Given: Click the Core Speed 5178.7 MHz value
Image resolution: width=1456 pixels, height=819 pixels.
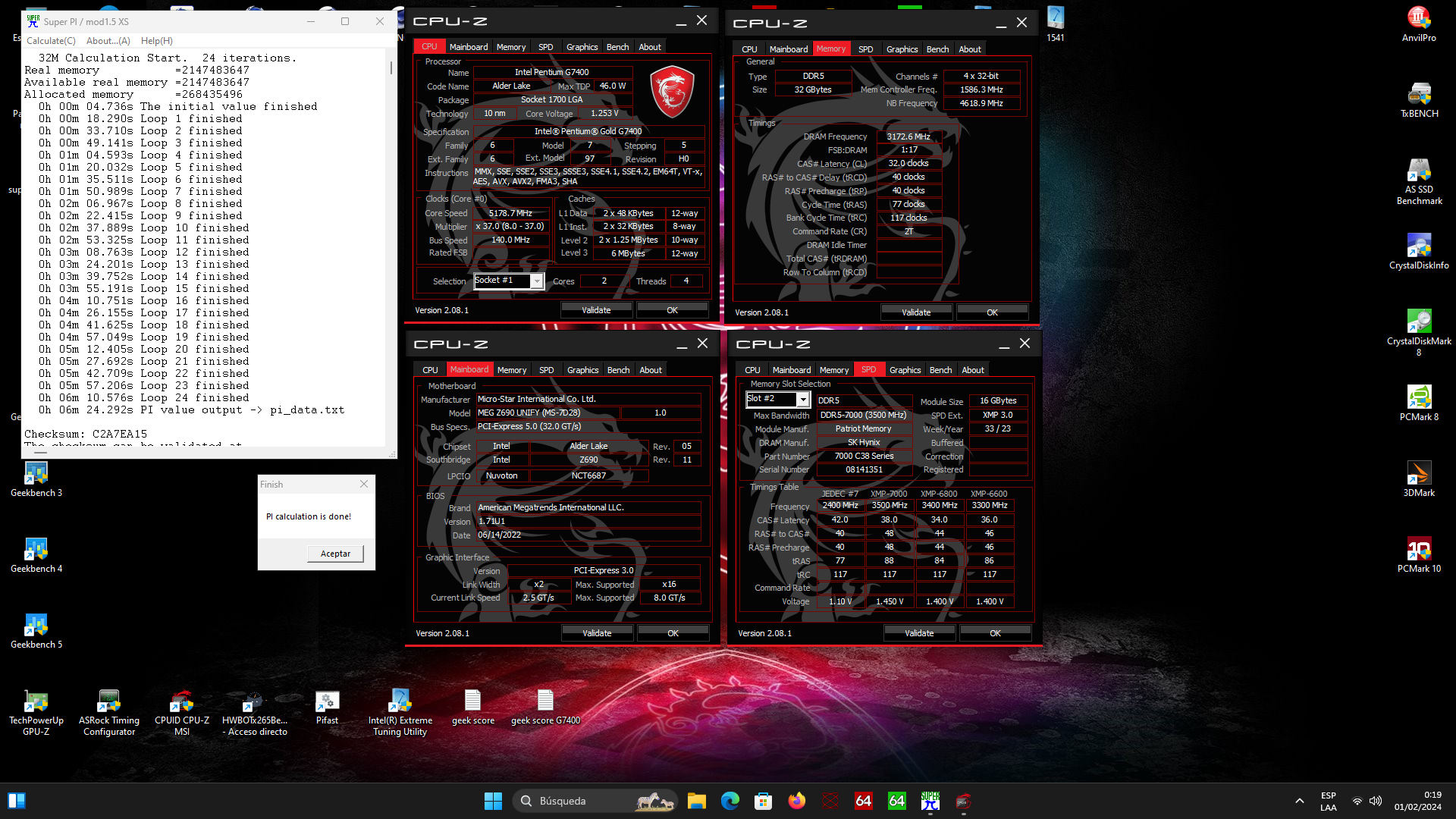Looking at the screenshot, I should coord(510,213).
